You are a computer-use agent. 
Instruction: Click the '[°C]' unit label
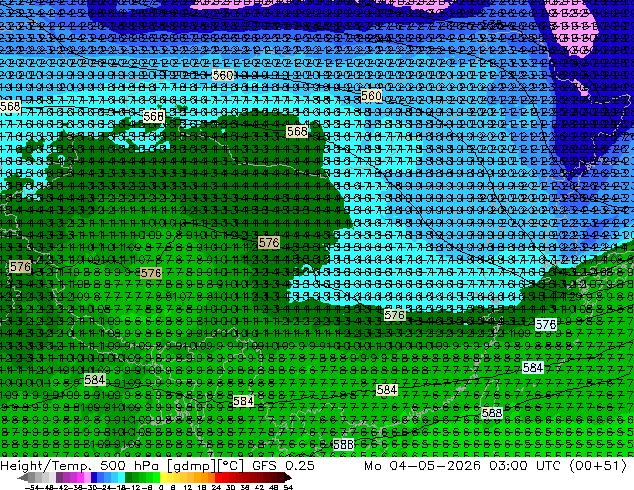click(x=230, y=465)
